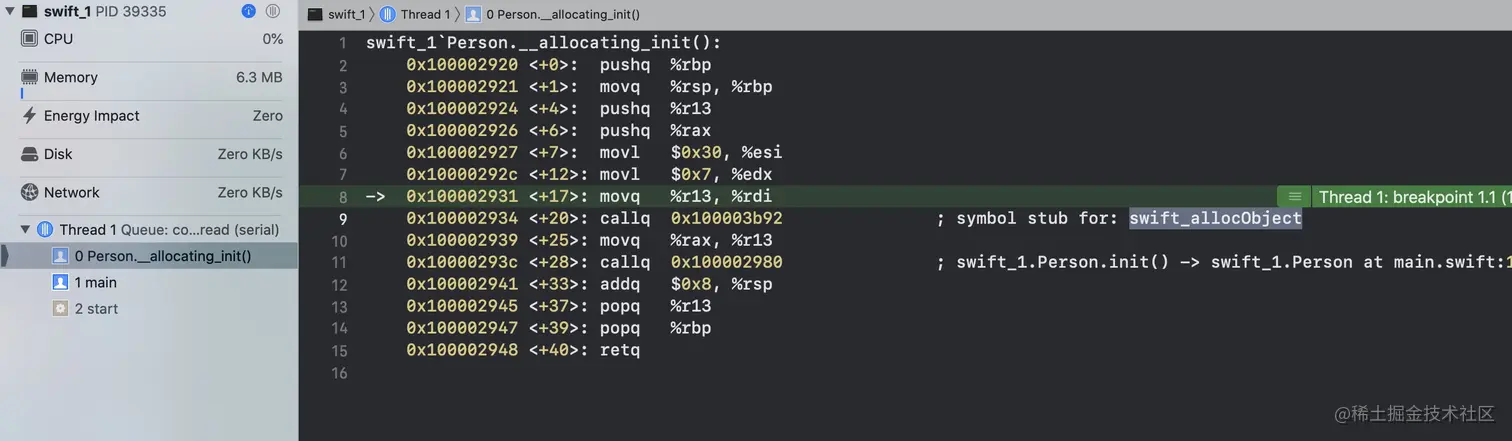This screenshot has width=1512, height=441.
Task: Open the CPU gauge report
Action: tap(150, 39)
